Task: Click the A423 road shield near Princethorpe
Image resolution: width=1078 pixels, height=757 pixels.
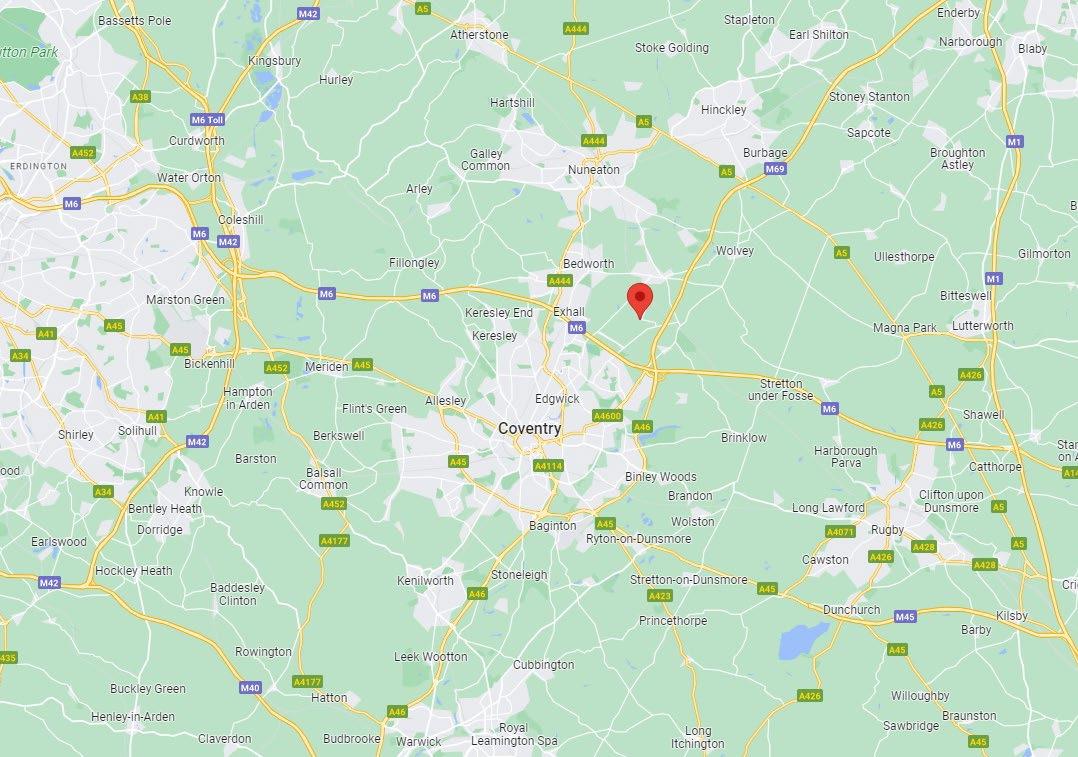Action: [x=660, y=596]
